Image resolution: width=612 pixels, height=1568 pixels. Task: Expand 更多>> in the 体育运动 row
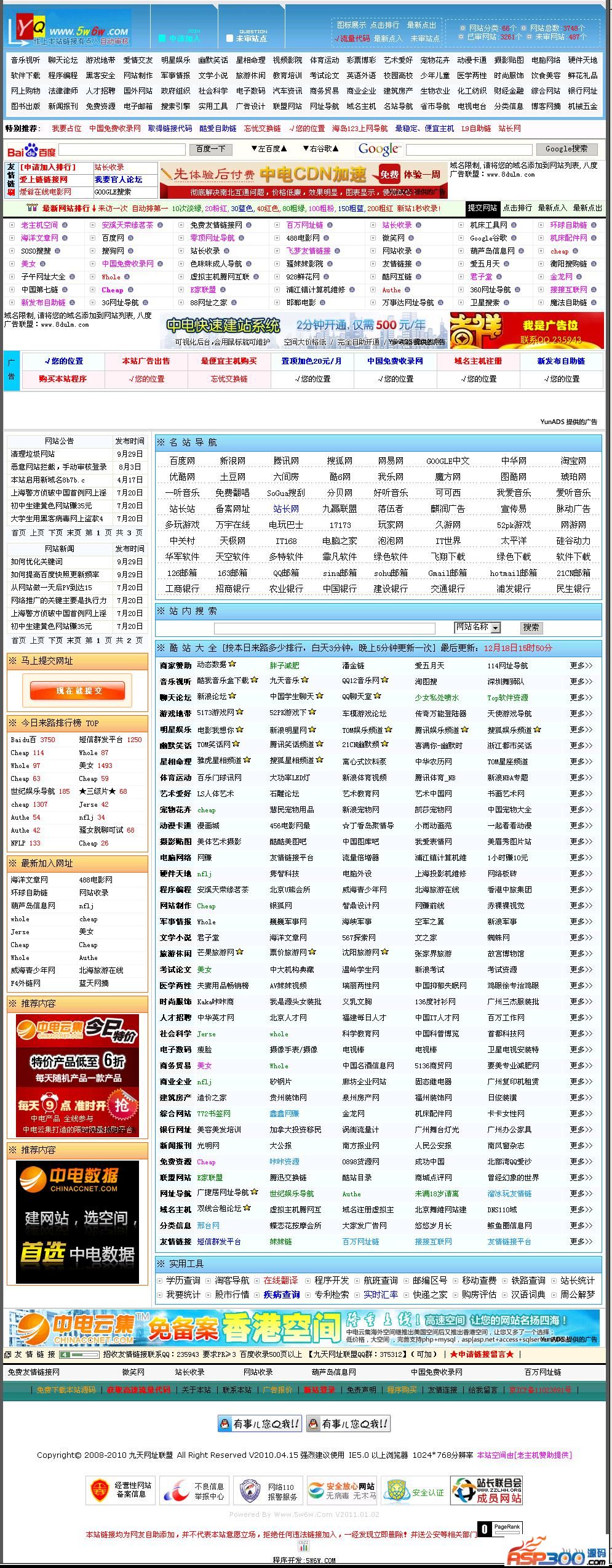pos(581,777)
